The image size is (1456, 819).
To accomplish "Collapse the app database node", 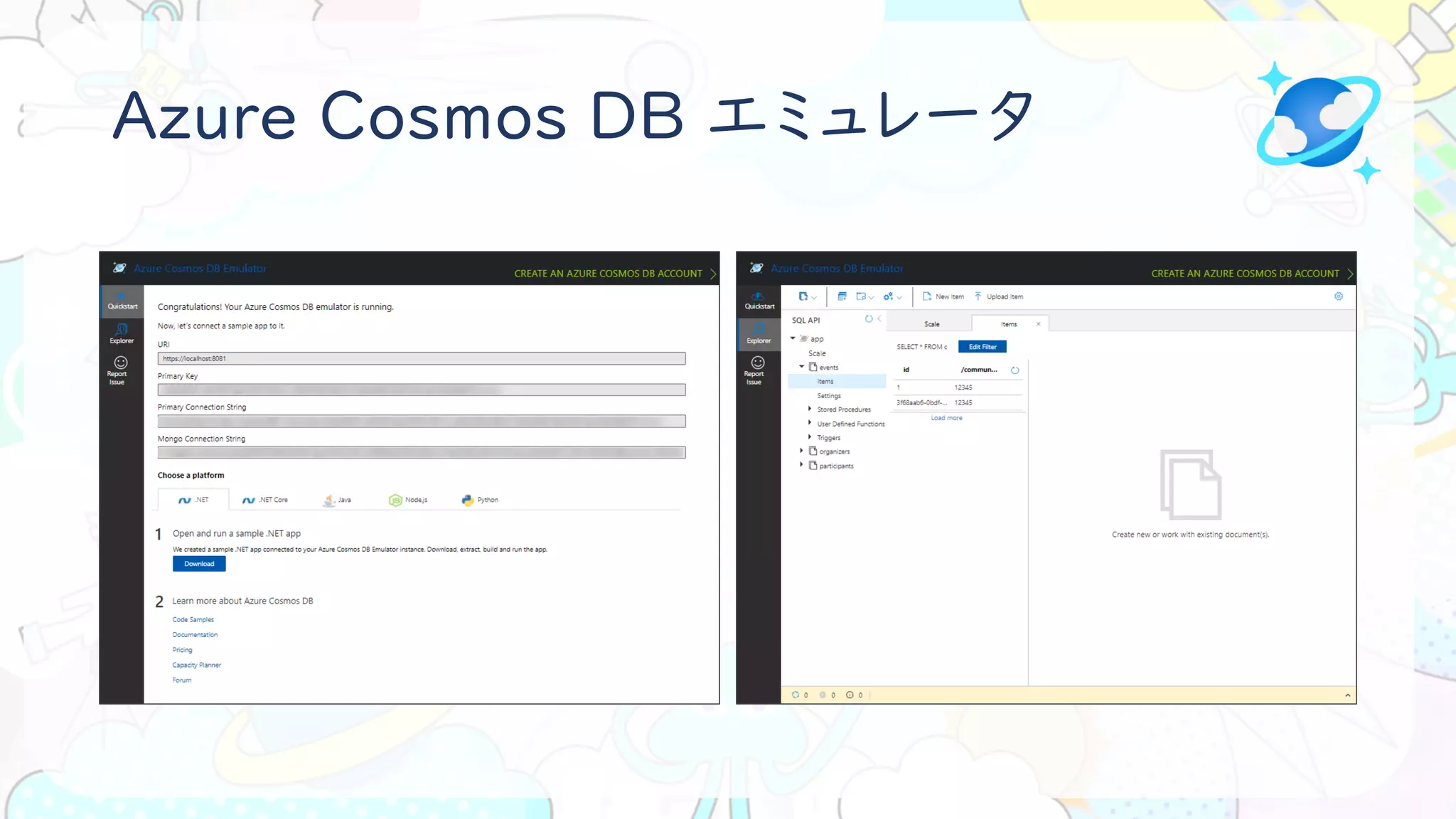I will [793, 338].
